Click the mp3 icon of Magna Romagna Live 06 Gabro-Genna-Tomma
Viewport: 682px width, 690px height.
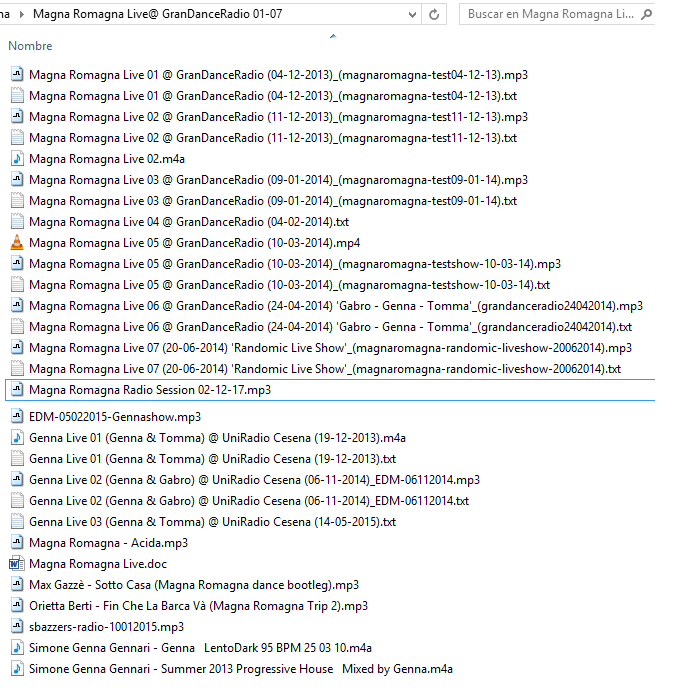coord(17,305)
